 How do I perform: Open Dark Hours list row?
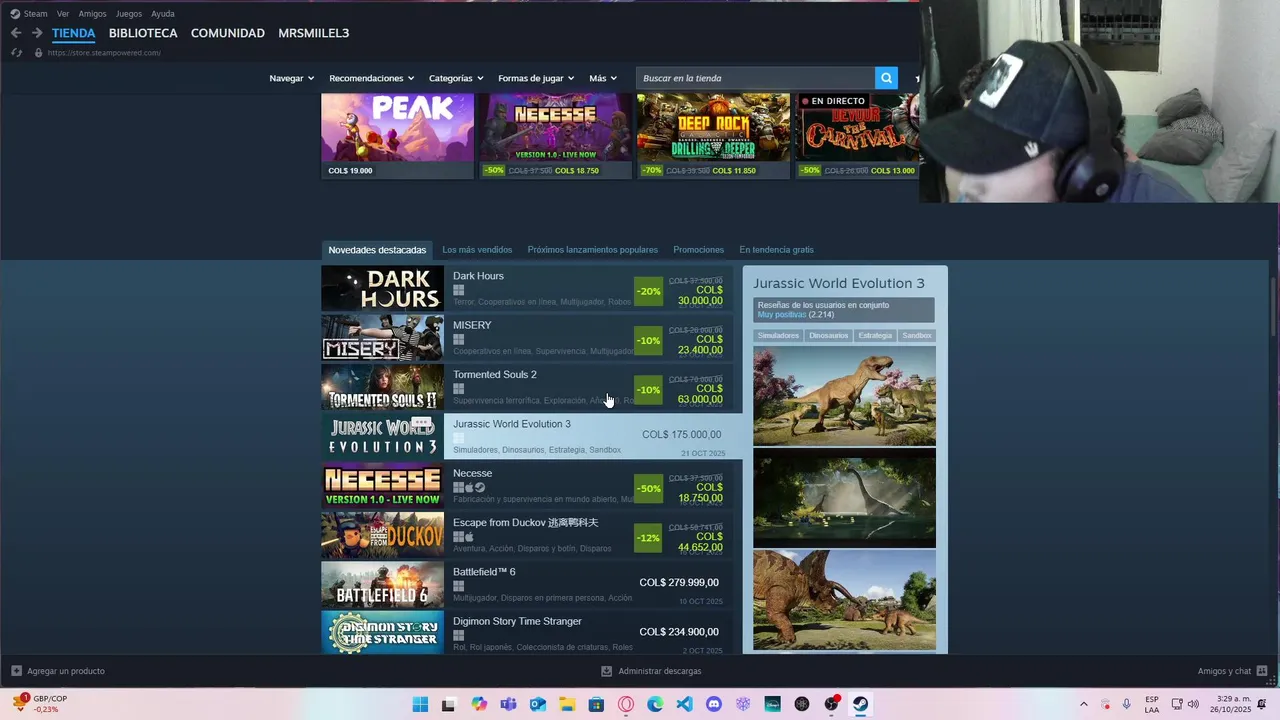coord(526,289)
